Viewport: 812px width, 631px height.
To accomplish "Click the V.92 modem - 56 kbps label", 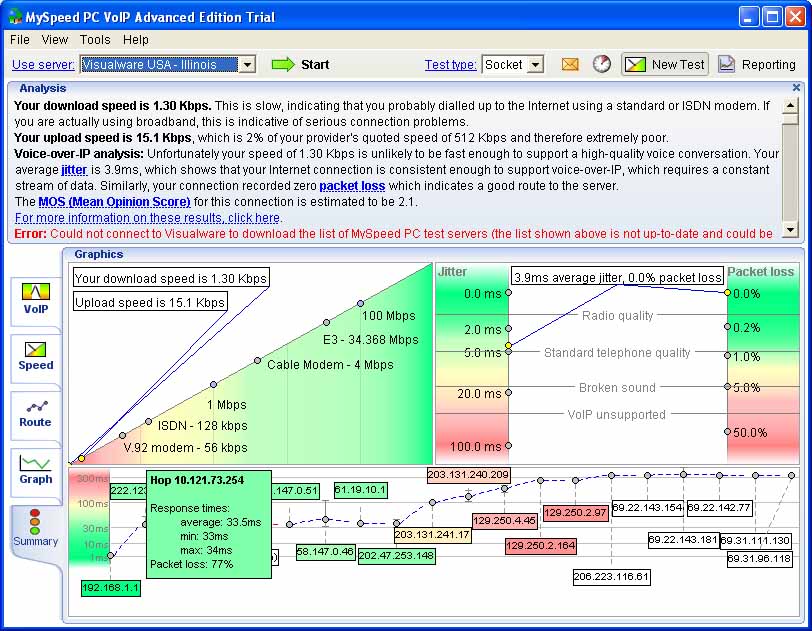I will click(x=185, y=448).
